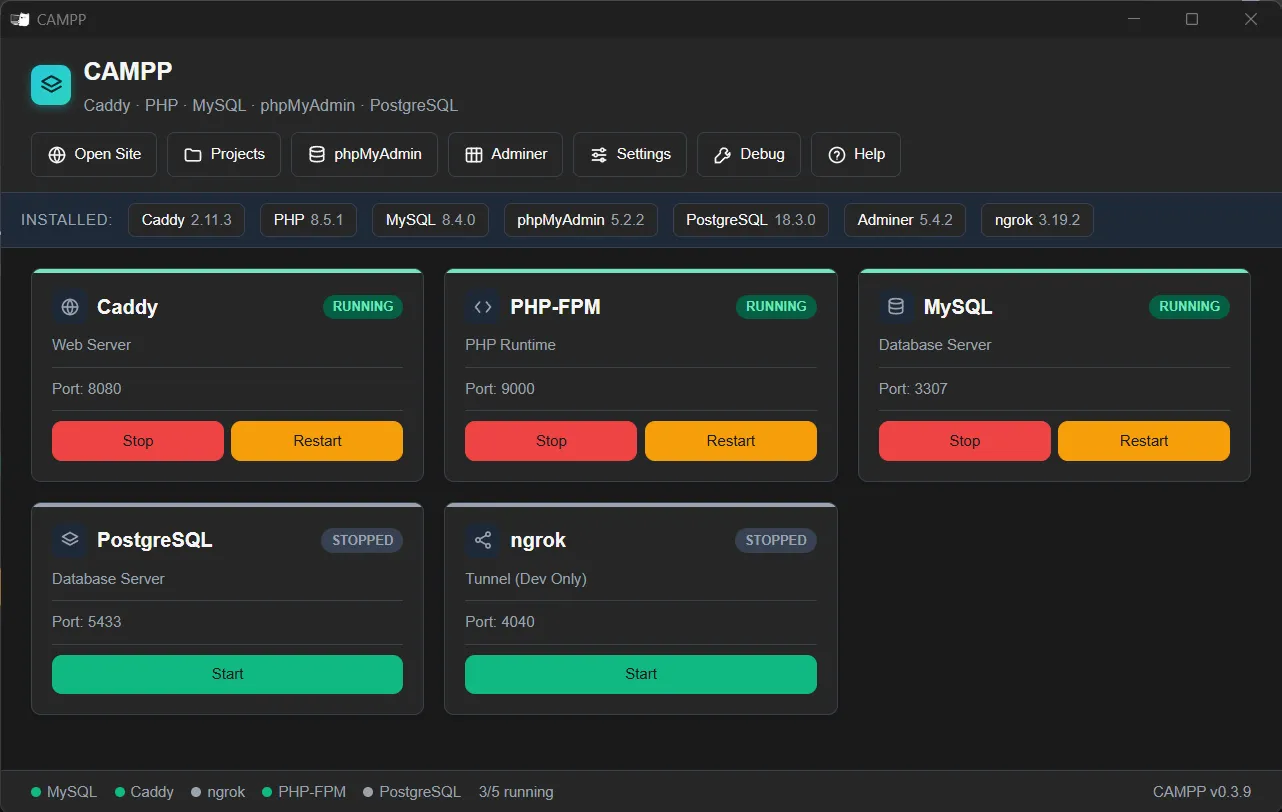Click the 'PHP Runtime' description
The width and height of the screenshot is (1282, 812).
(511, 345)
